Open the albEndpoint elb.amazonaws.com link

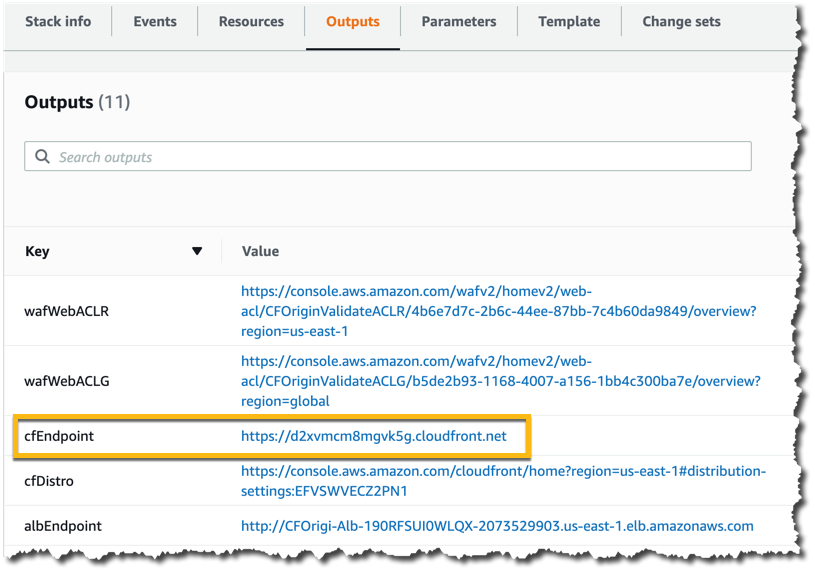tap(497, 526)
